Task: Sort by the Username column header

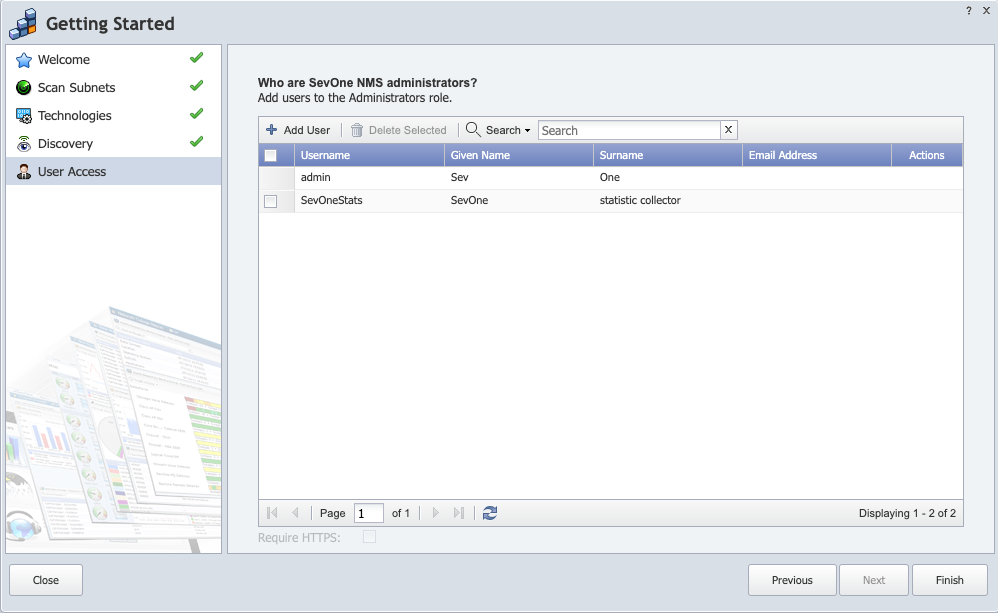Action: coord(369,155)
